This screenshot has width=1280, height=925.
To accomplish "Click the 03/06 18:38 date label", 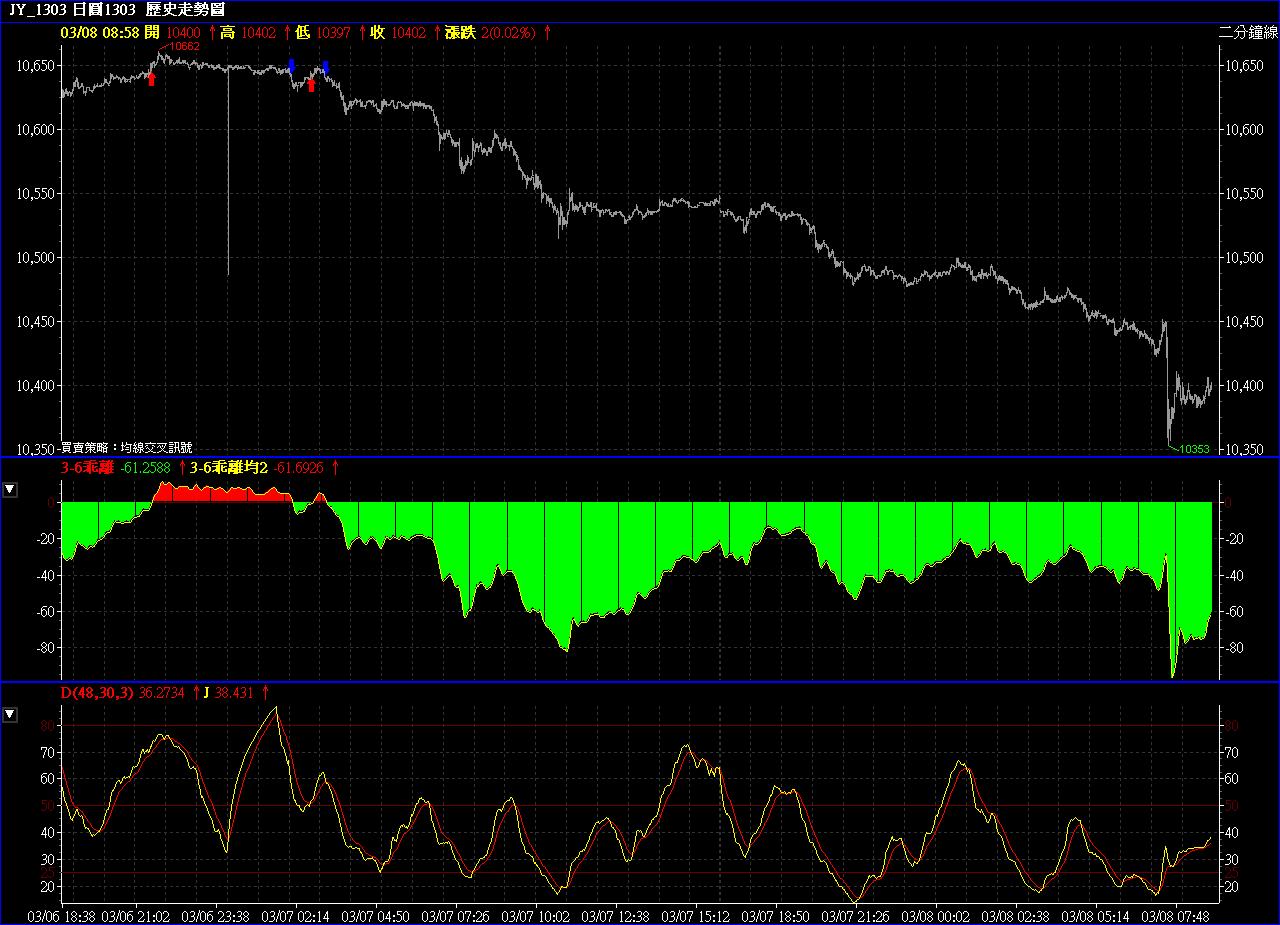I will [61, 916].
